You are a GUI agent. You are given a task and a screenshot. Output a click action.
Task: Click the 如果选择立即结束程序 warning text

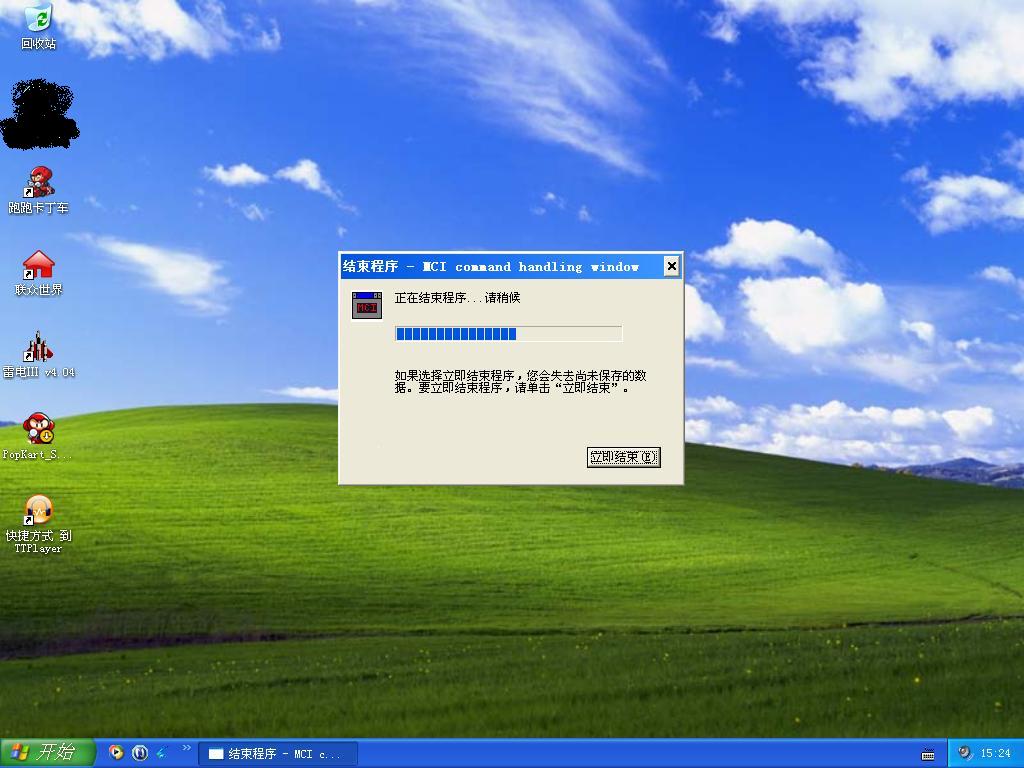[x=520, y=381]
